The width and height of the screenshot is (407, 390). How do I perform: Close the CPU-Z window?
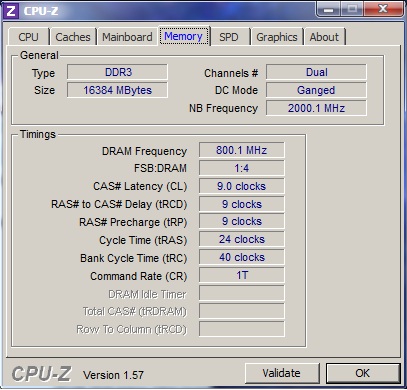pyautogui.click(x=383, y=9)
